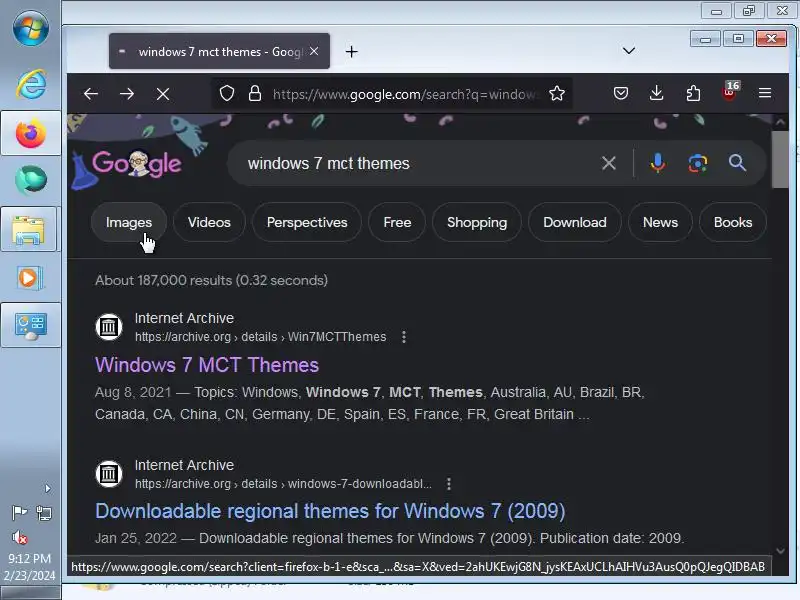800x600 pixels.
Task: Open more options for the windows-7-downloadabl result
Action: [x=448, y=484]
